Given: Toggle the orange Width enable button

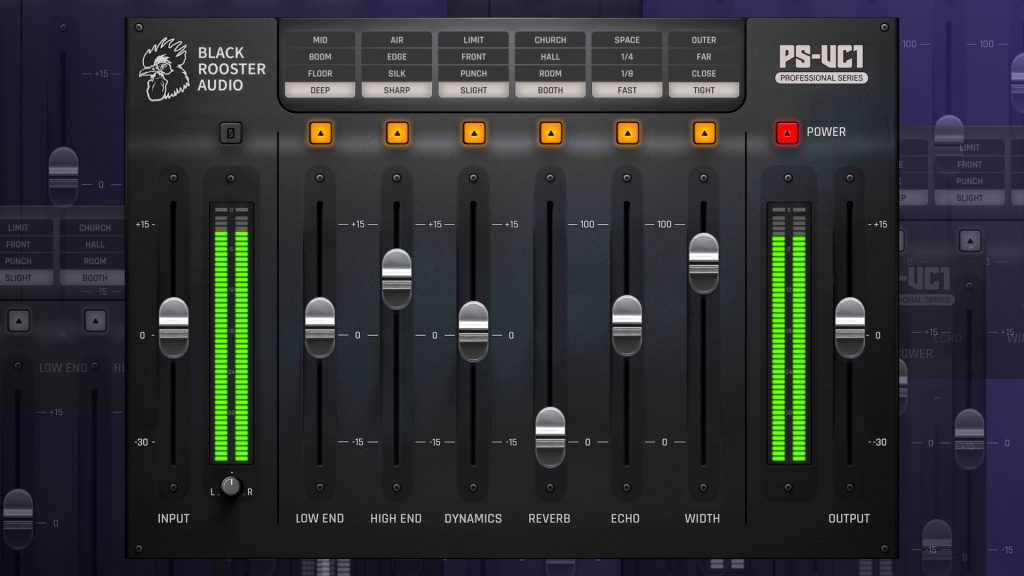Looking at the screenshot, I should coord(704,133).
